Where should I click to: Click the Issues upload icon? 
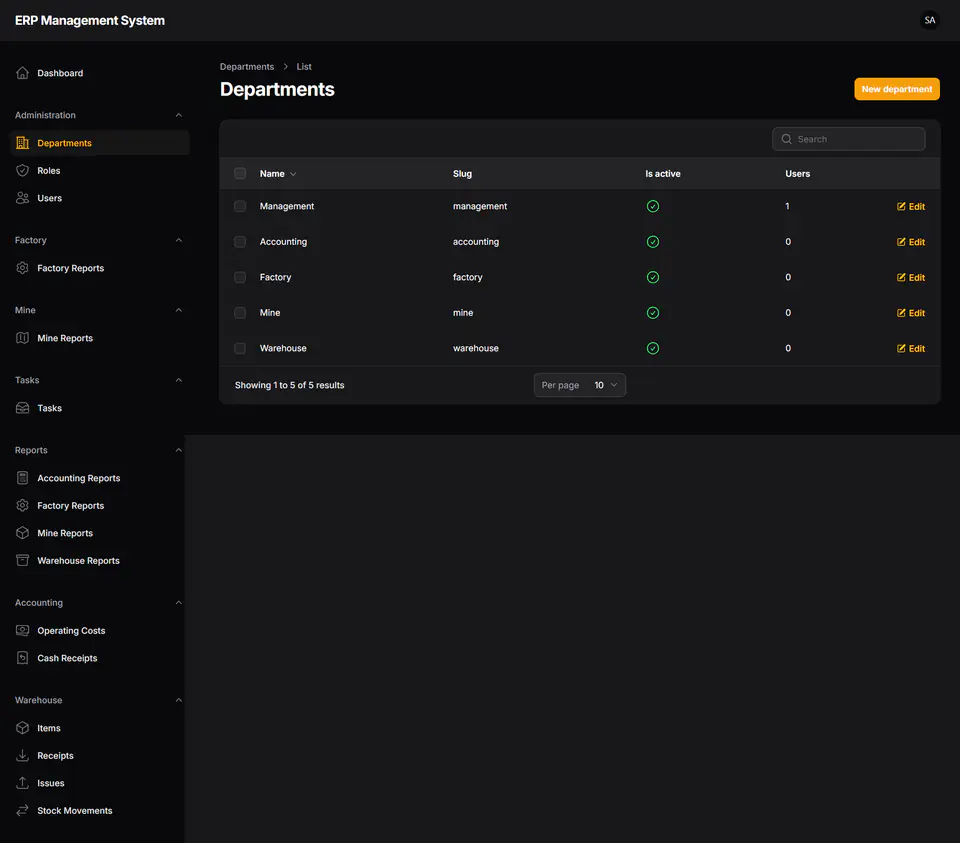[x=23, y=782]
